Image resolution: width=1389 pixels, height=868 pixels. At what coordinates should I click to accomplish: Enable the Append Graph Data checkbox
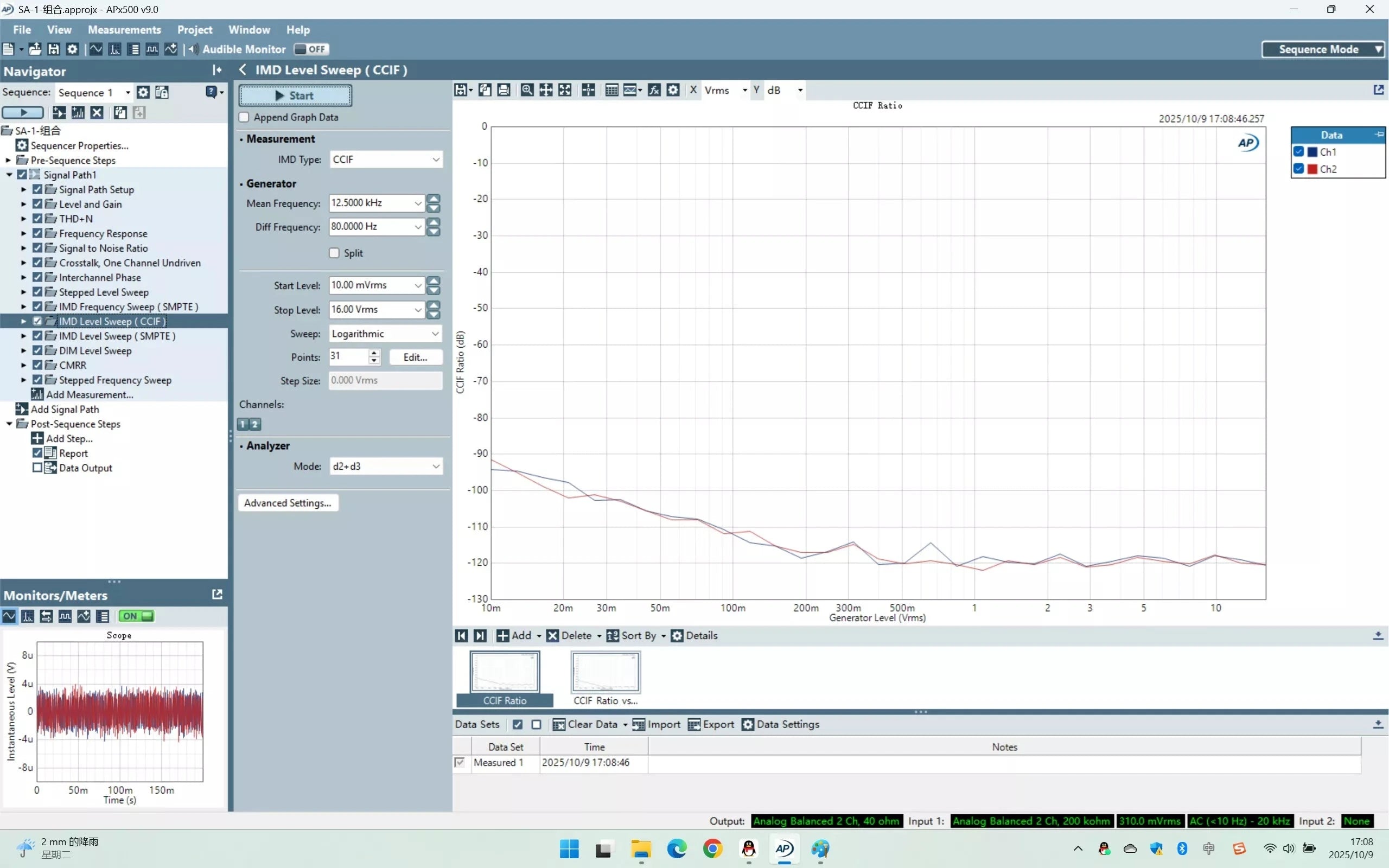245,117
